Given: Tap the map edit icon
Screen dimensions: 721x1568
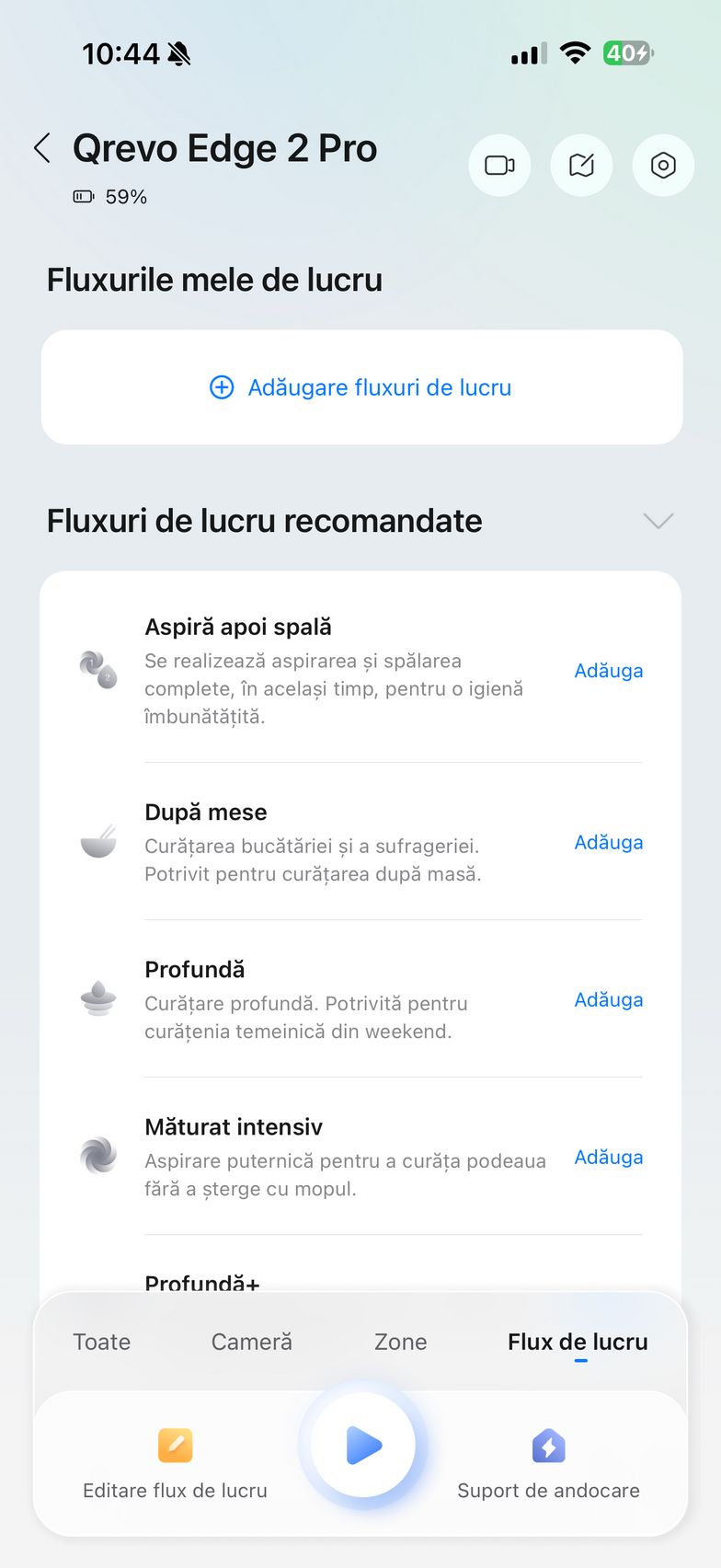Looking at the screenshot, I should (x=581, y=166).
